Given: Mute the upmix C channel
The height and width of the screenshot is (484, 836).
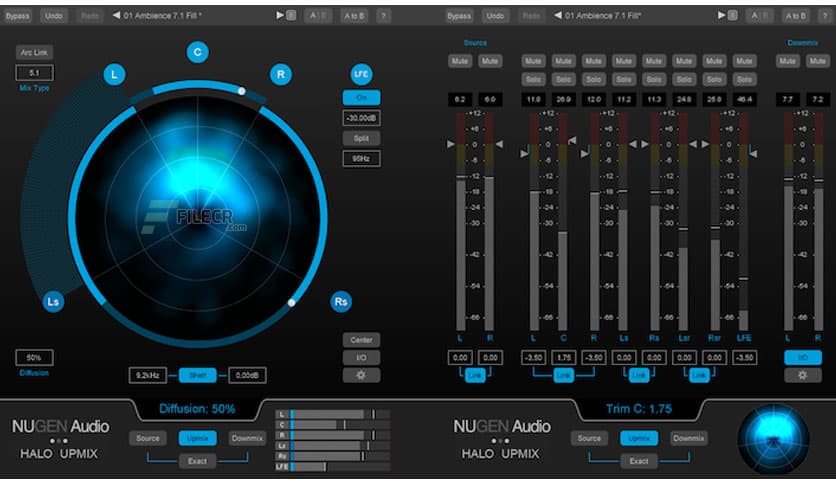Looking at the screenshot, I should tap(563, 61).
